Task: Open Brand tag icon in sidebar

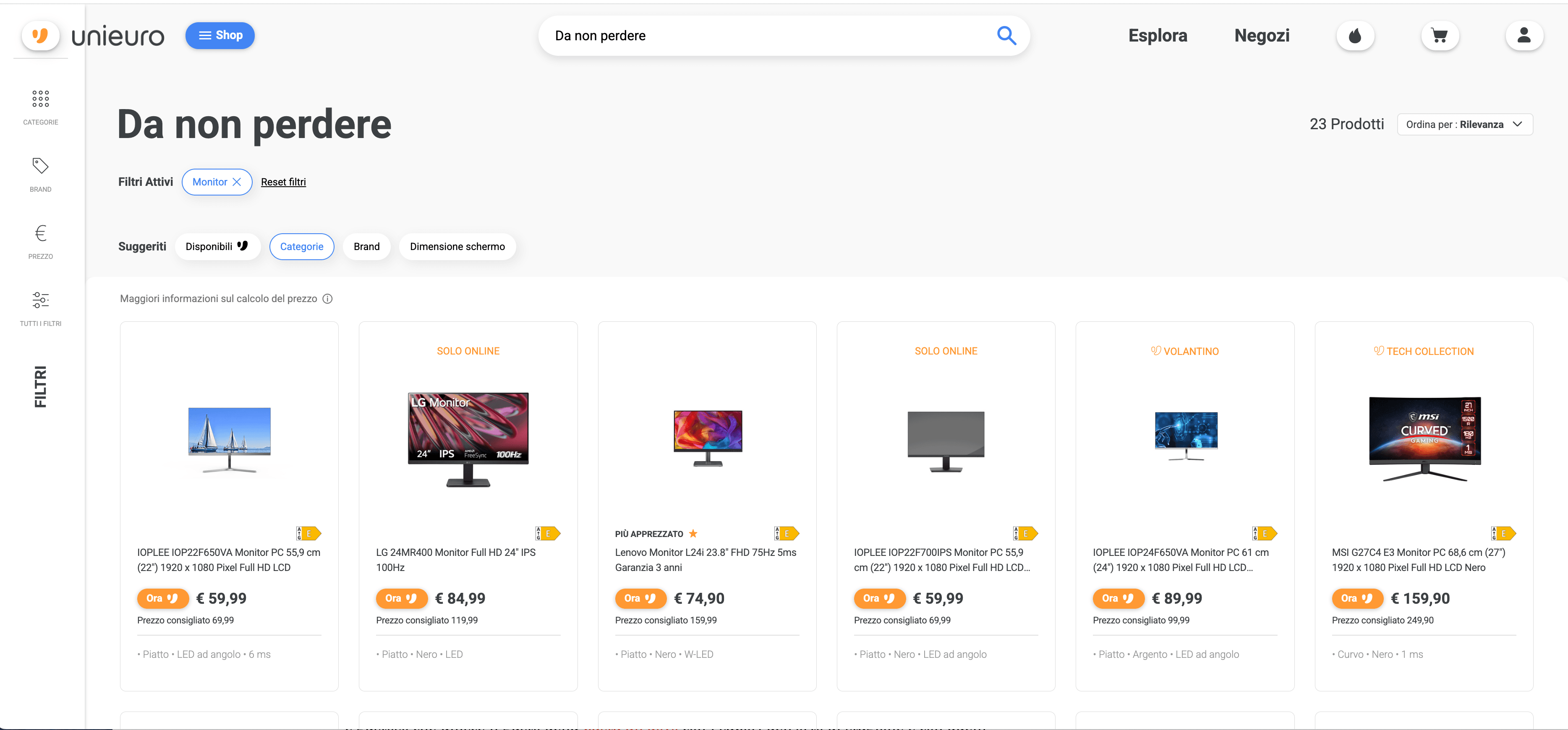Action: [40, 173]
